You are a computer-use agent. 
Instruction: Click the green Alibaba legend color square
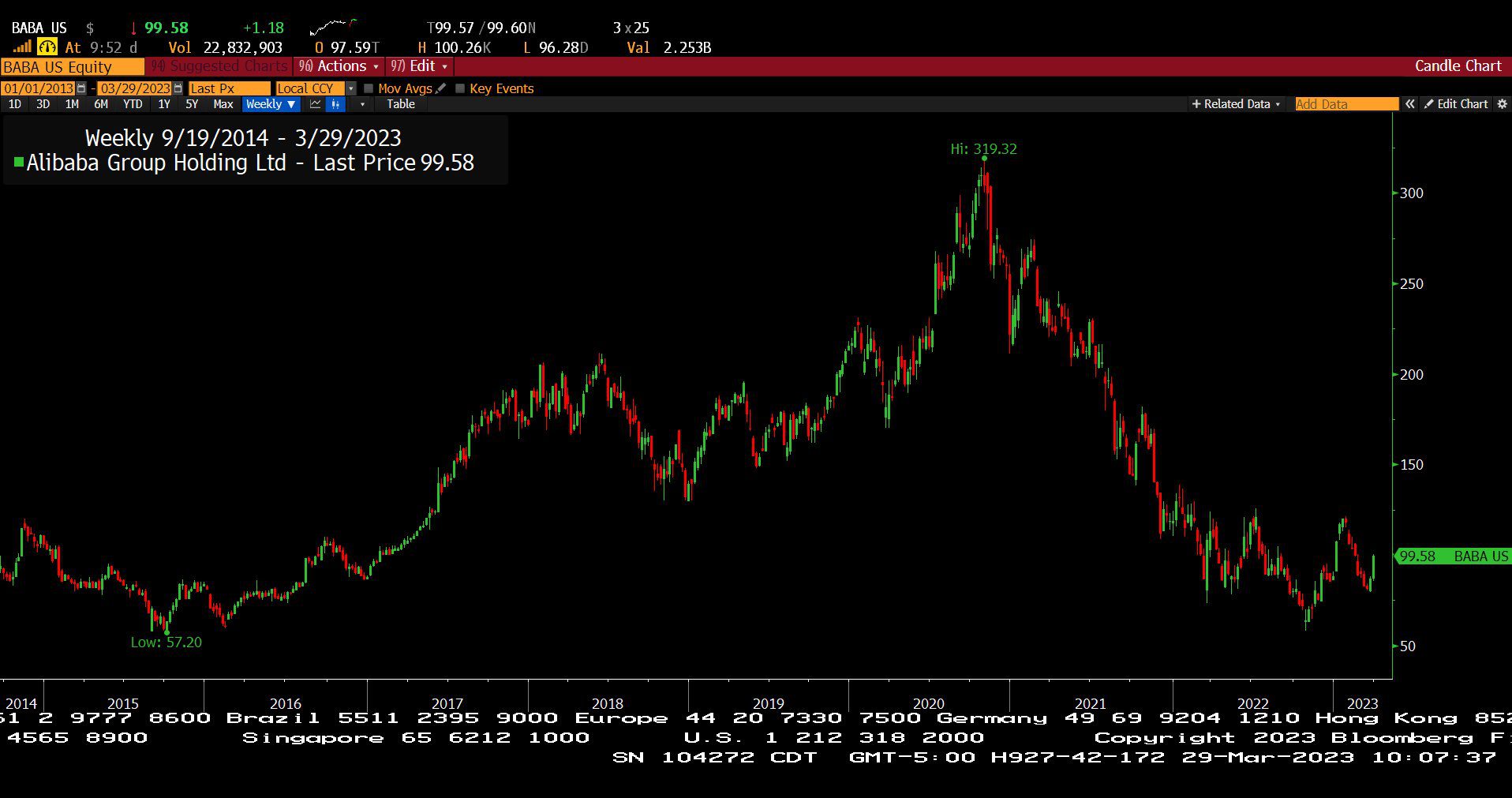(x=19, y=162)
